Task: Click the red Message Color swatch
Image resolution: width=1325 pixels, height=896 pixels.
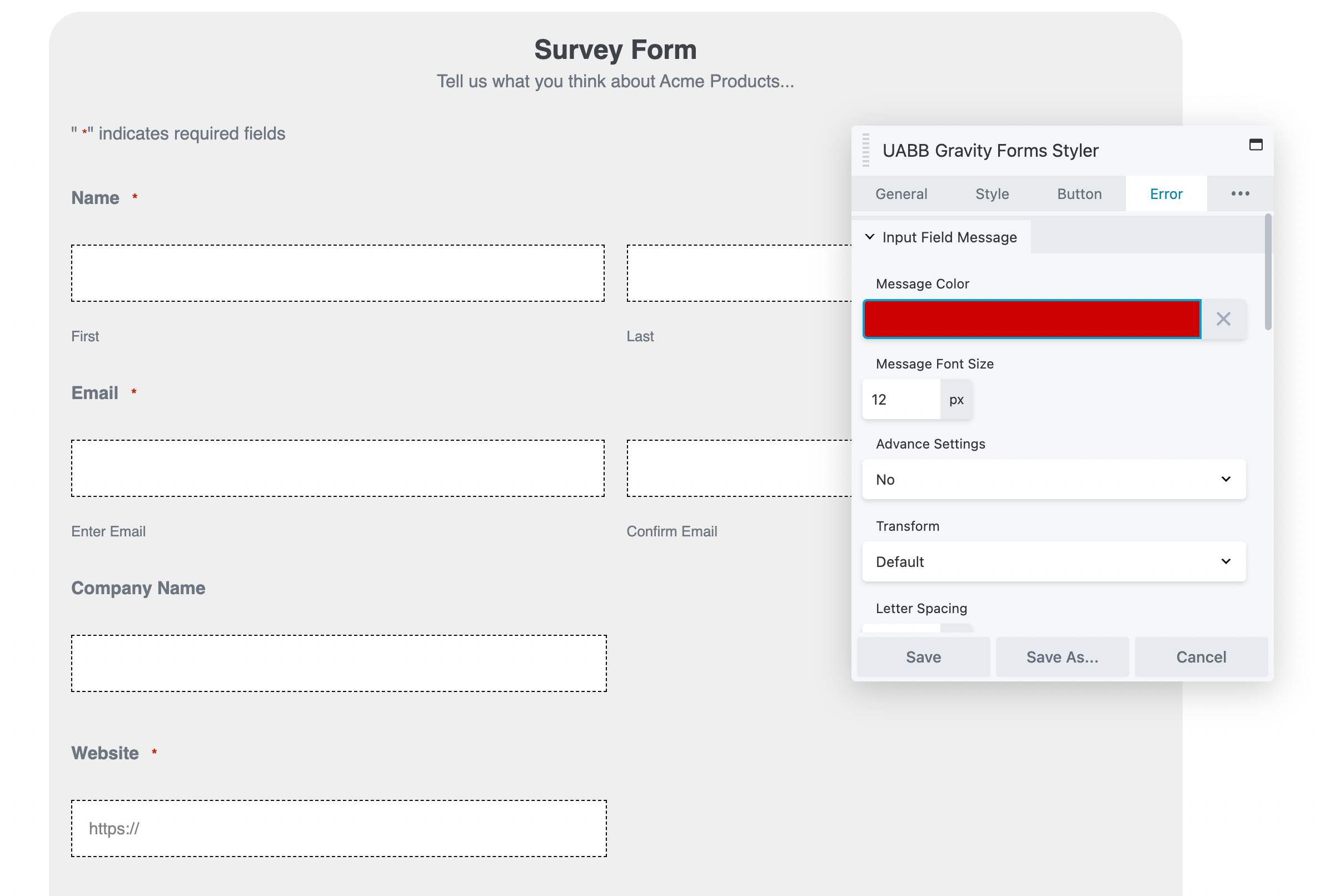Action: coord(1031,319)
